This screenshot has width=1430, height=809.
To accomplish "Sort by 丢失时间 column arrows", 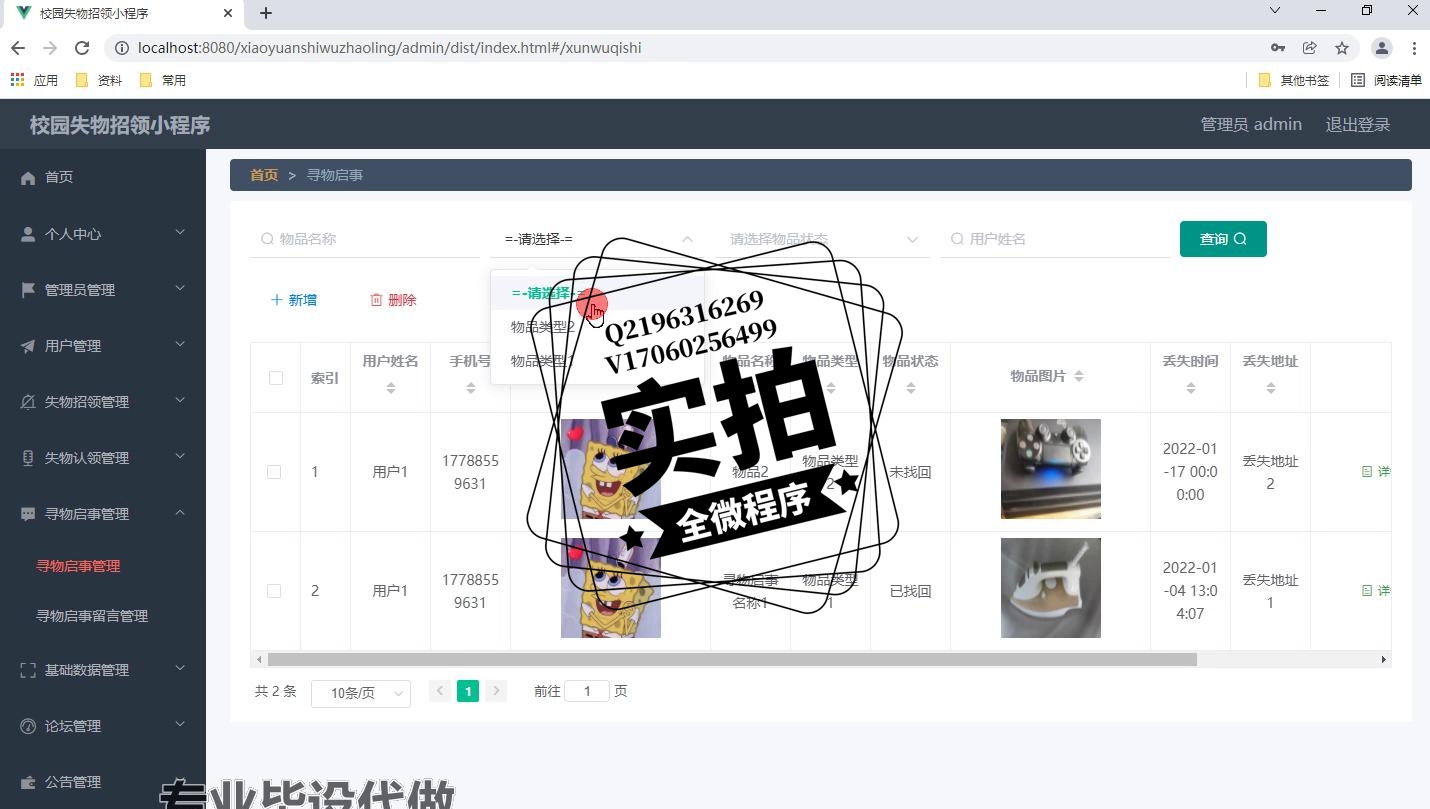I will [1191, 388].
